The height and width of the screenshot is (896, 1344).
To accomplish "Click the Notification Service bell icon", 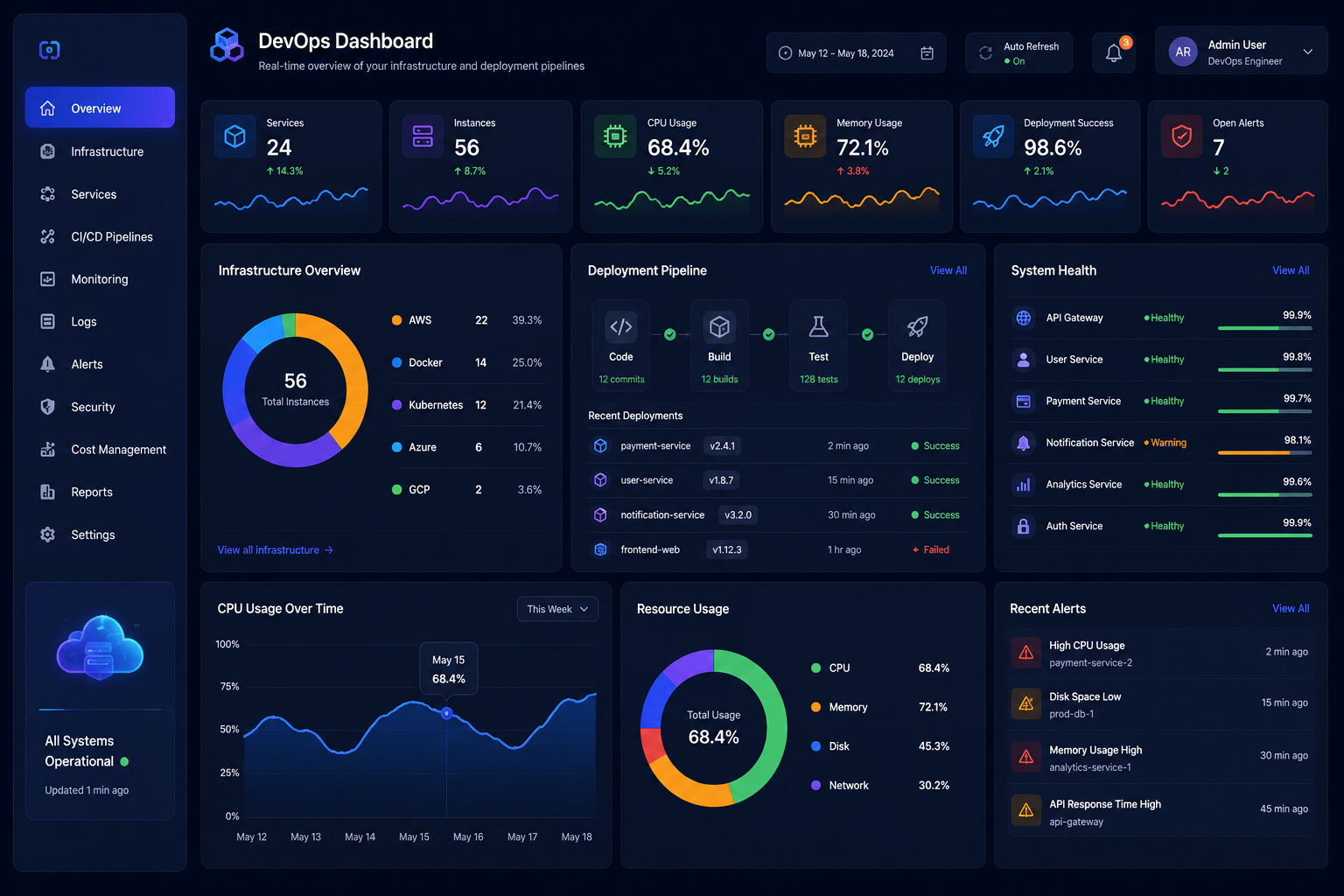I will tap(1023, 443).
